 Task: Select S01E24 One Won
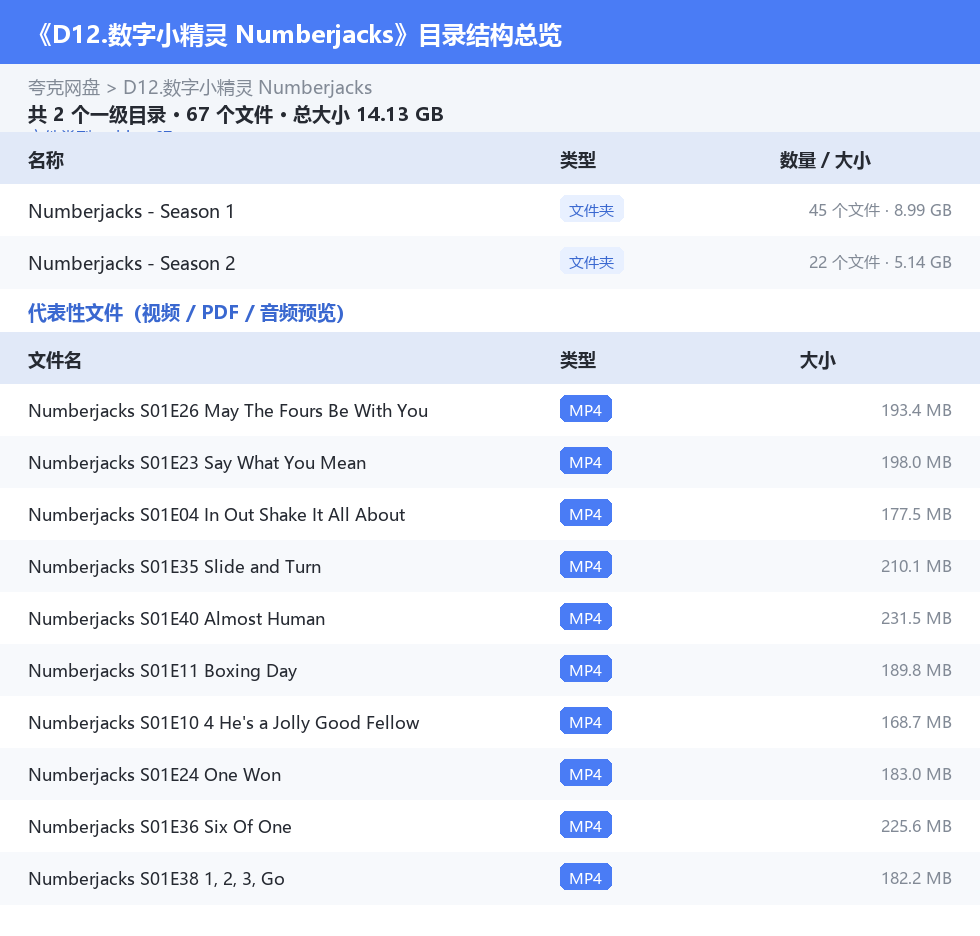pos(154,774)
